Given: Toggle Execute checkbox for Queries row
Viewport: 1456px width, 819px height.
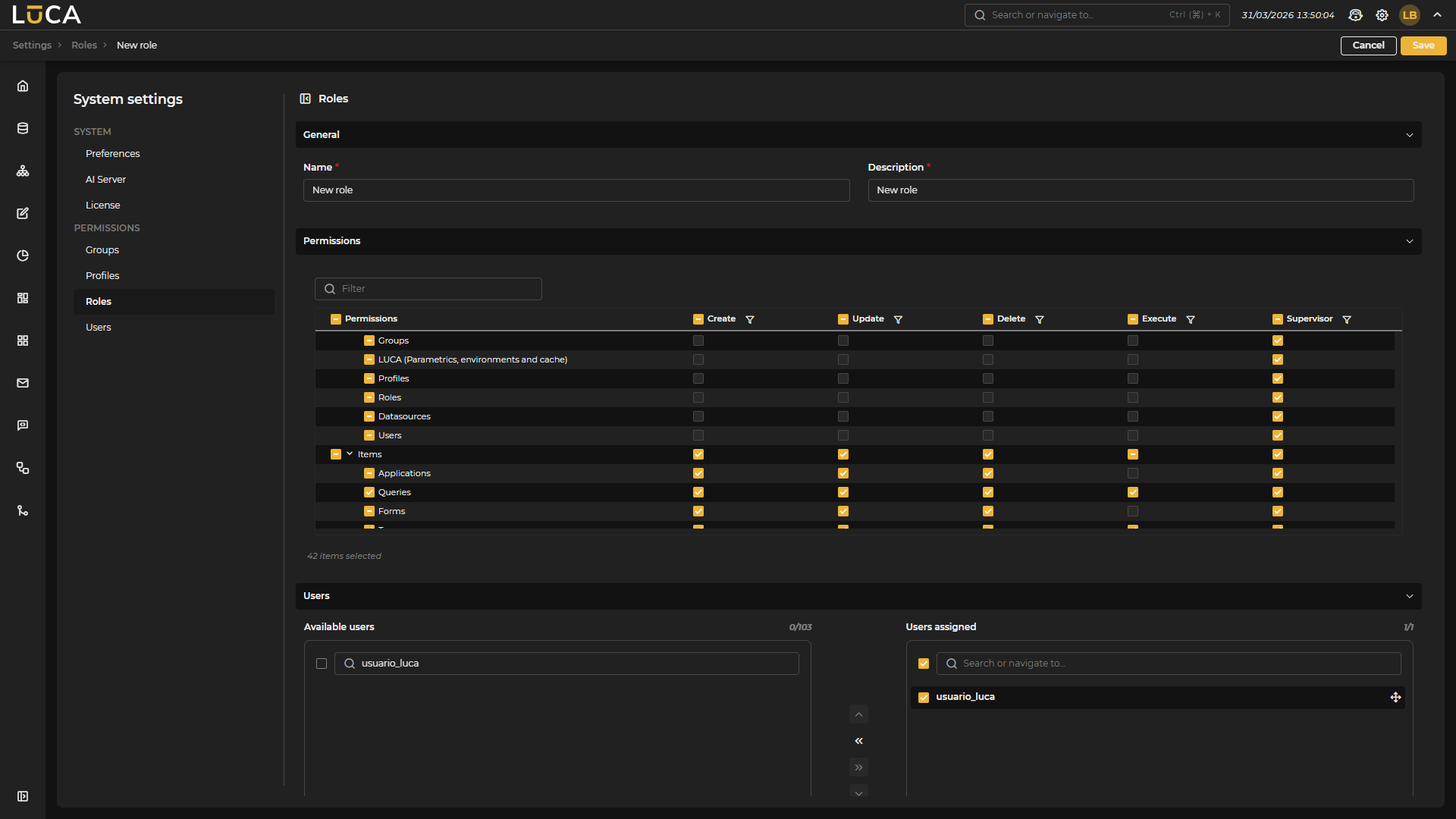Looking at the screenshot, I should (x=1133, y=492).
